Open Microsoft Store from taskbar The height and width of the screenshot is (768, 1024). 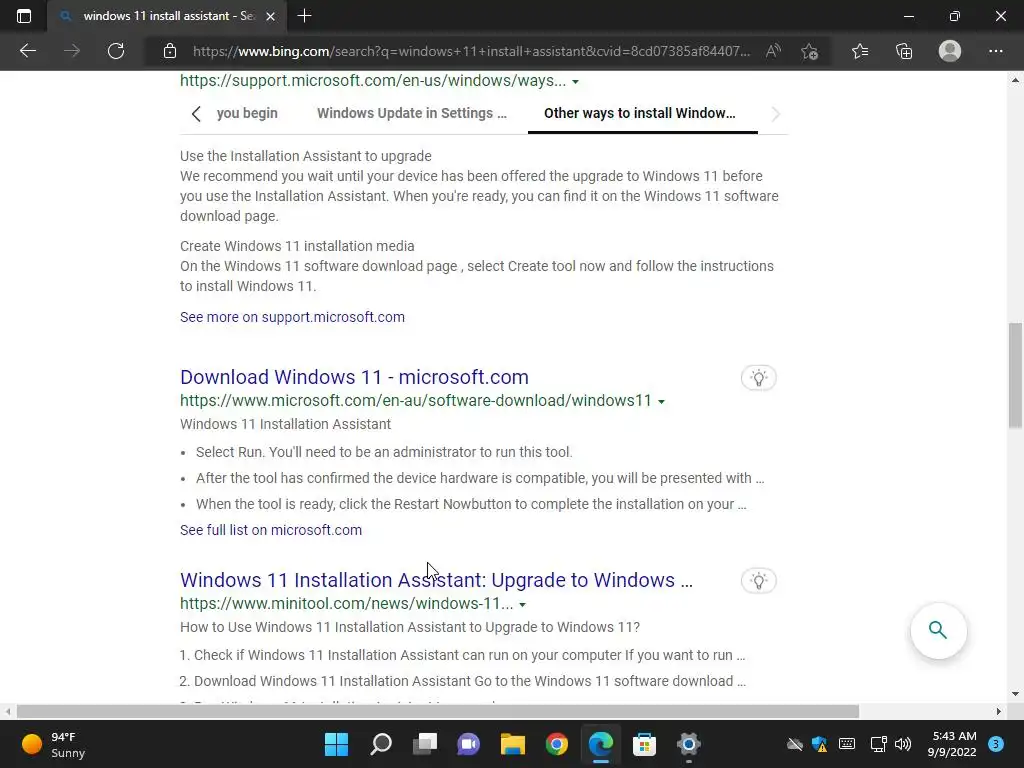coord(645,744)
